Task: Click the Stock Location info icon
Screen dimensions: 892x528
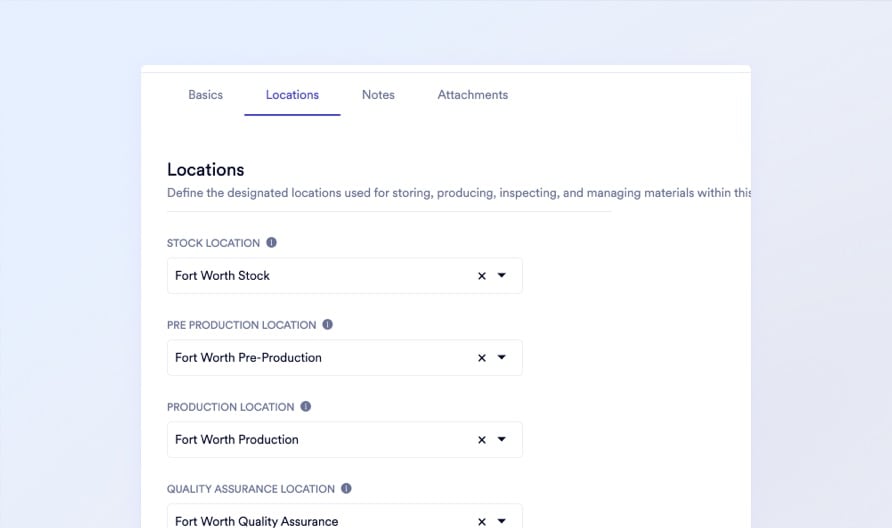Action: pyautogui.click(x=271, y=243)
